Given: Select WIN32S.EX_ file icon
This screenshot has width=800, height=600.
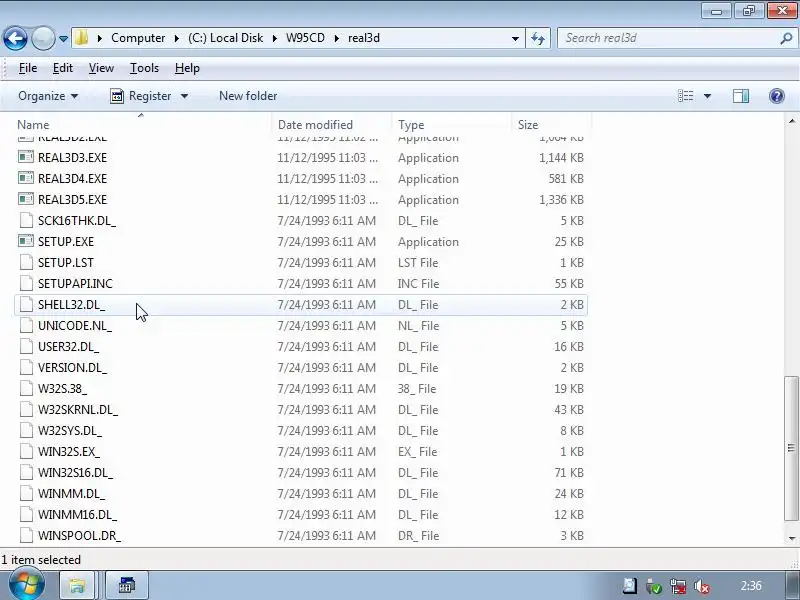Looking at the screenshot, I should pos(26,451).
